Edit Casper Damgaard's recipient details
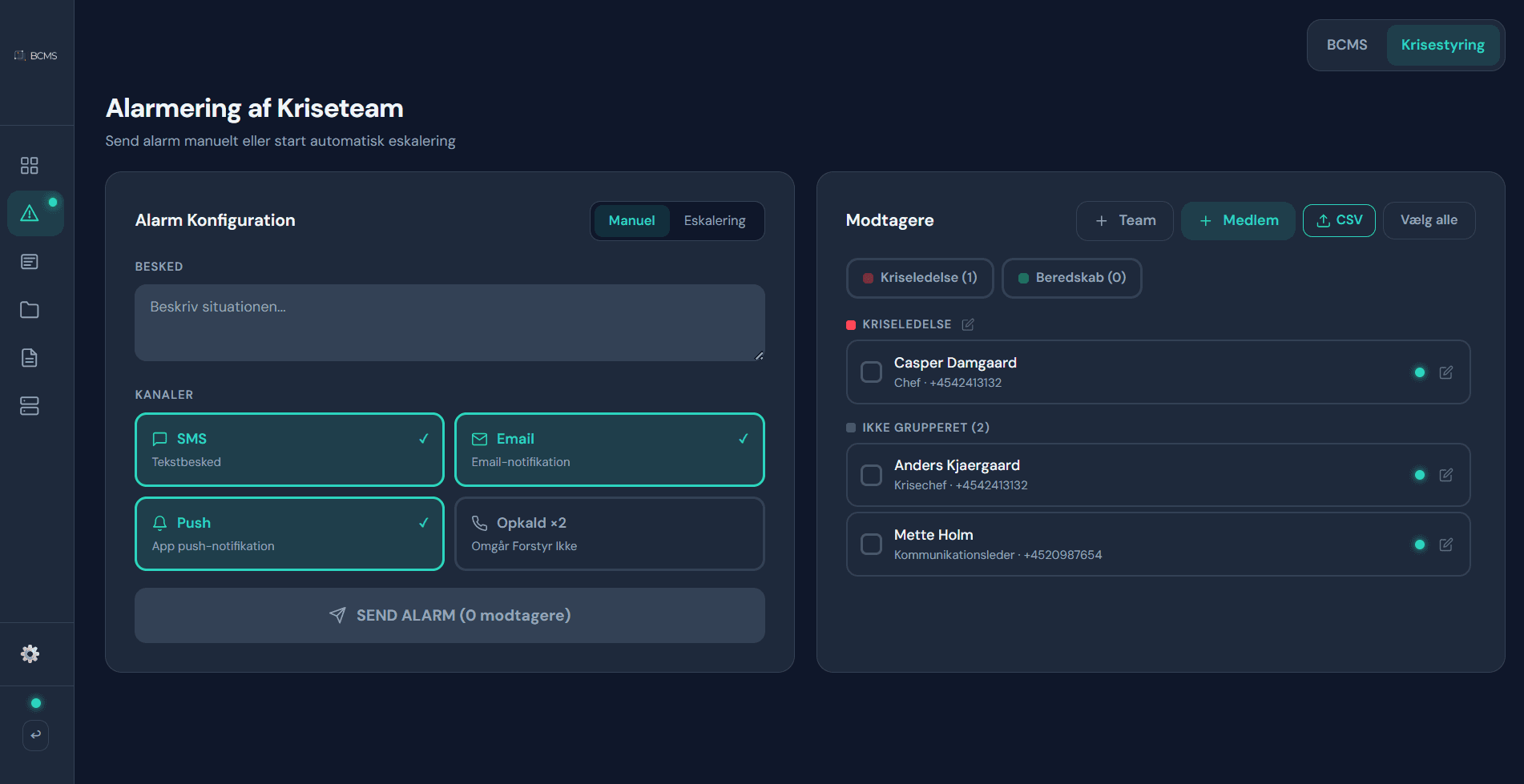The image size is (1524, 784). (x=1445, y=372)
